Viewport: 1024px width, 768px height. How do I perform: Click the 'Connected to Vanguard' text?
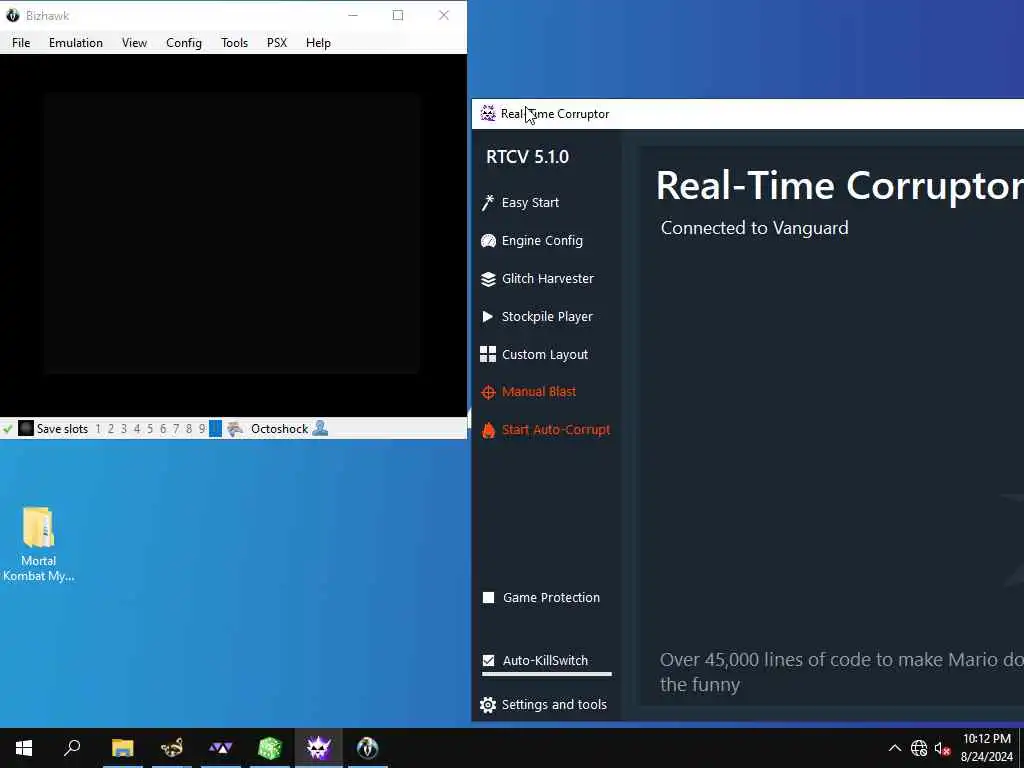click(x=754, y=228)
